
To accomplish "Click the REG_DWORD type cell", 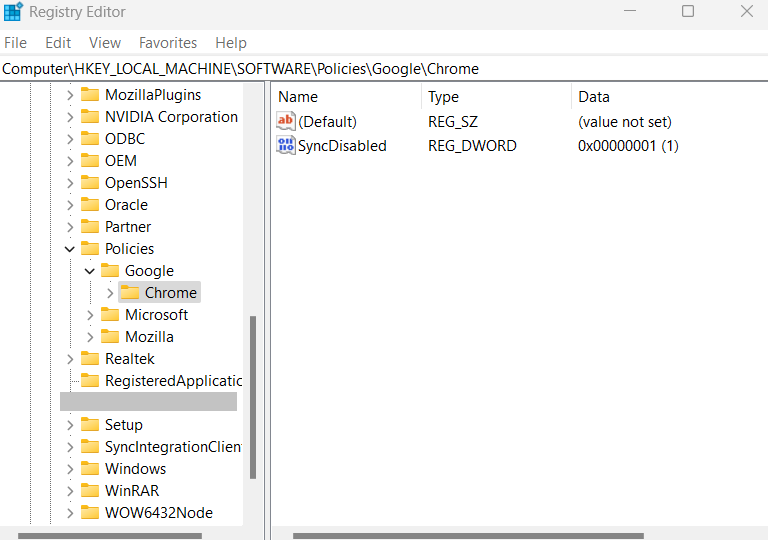I will point(472,146).
